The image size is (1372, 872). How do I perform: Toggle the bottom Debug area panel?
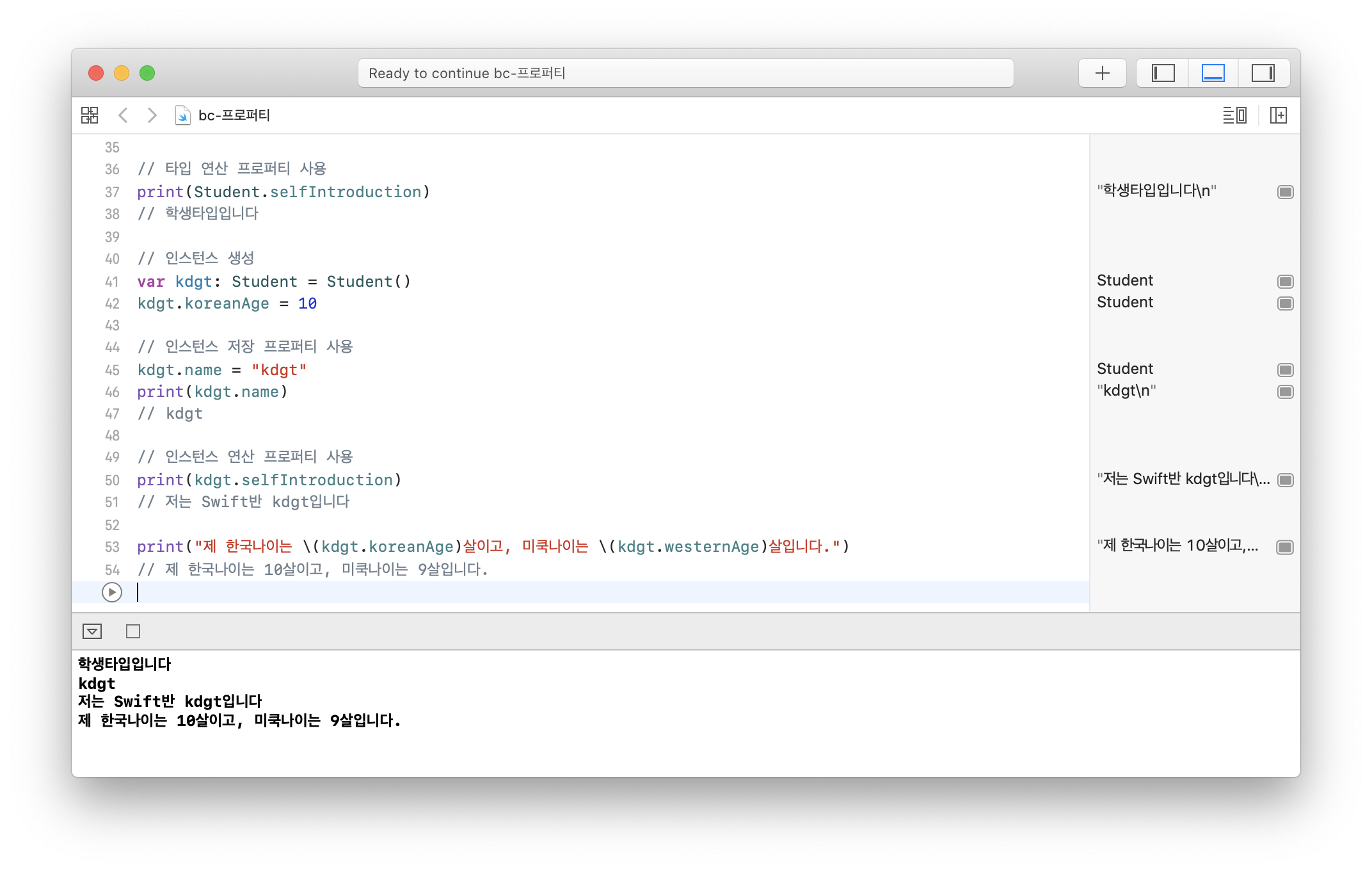(x=1213, y=73)
